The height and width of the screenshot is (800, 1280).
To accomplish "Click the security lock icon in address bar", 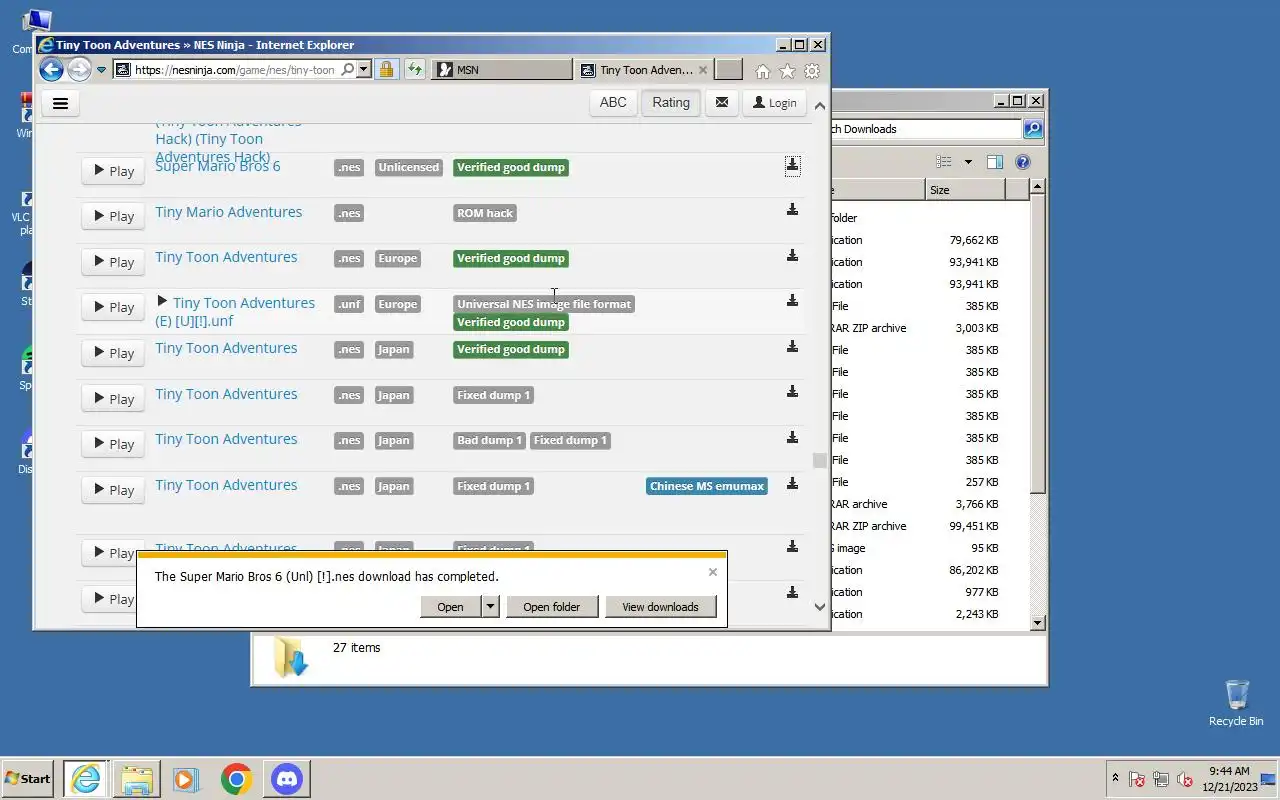I will click(386, 70).
